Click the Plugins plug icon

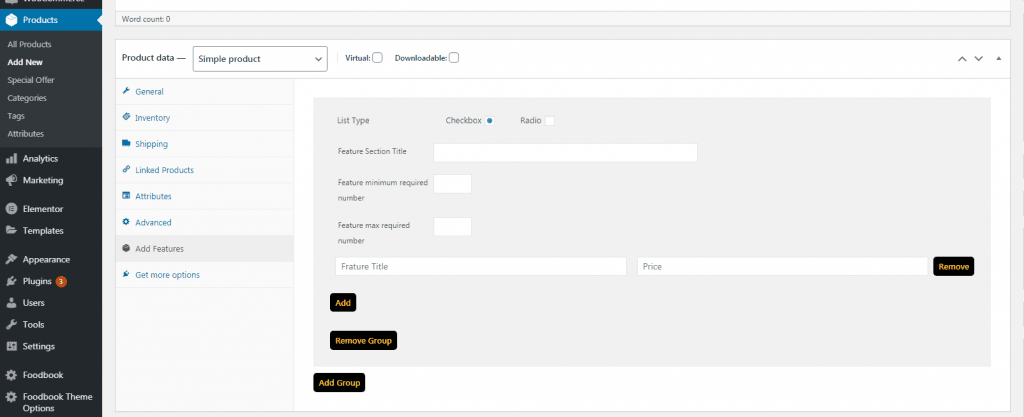coord(11,281)
